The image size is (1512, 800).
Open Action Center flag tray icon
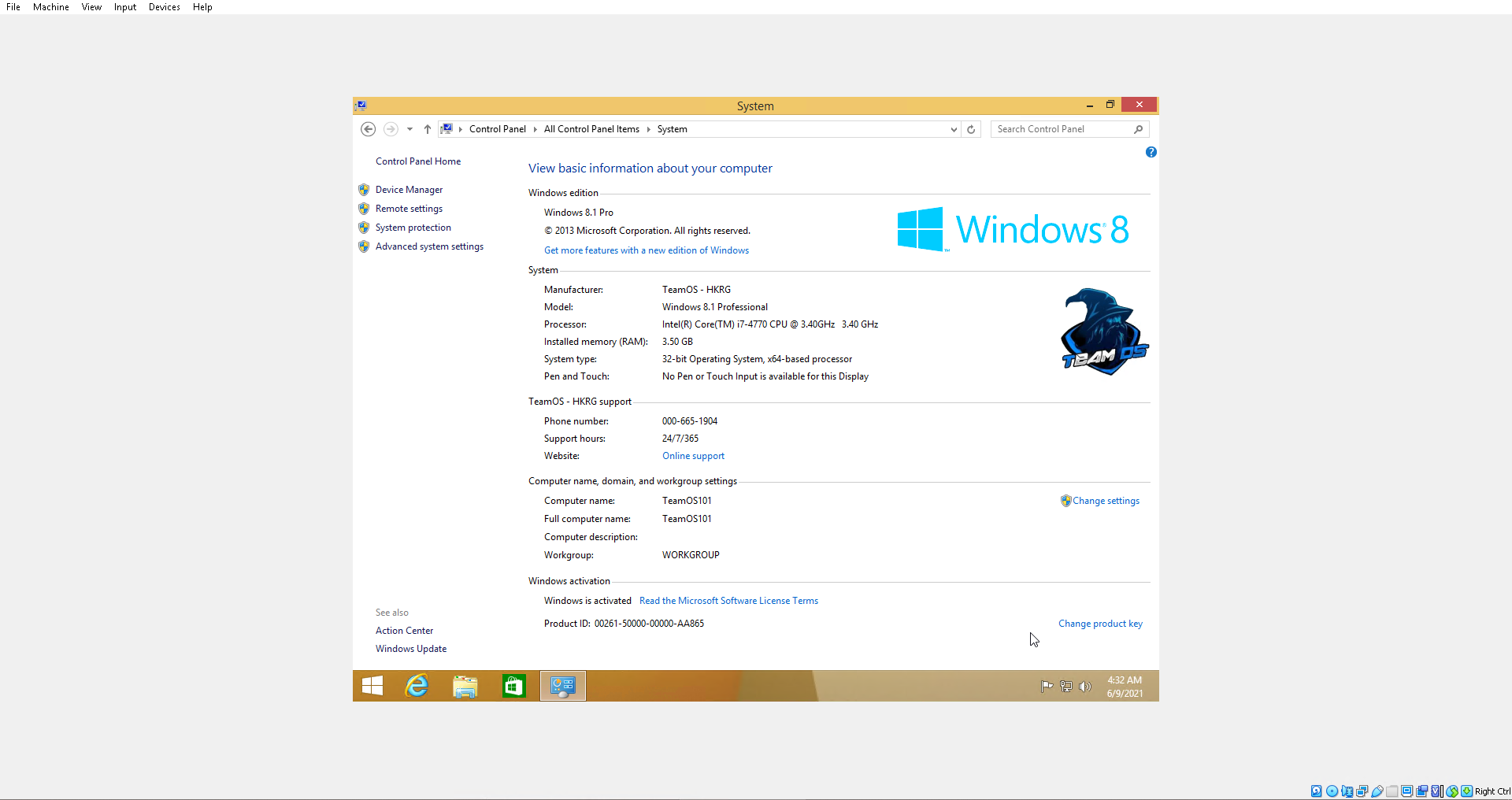click(x=1047, y=687)
